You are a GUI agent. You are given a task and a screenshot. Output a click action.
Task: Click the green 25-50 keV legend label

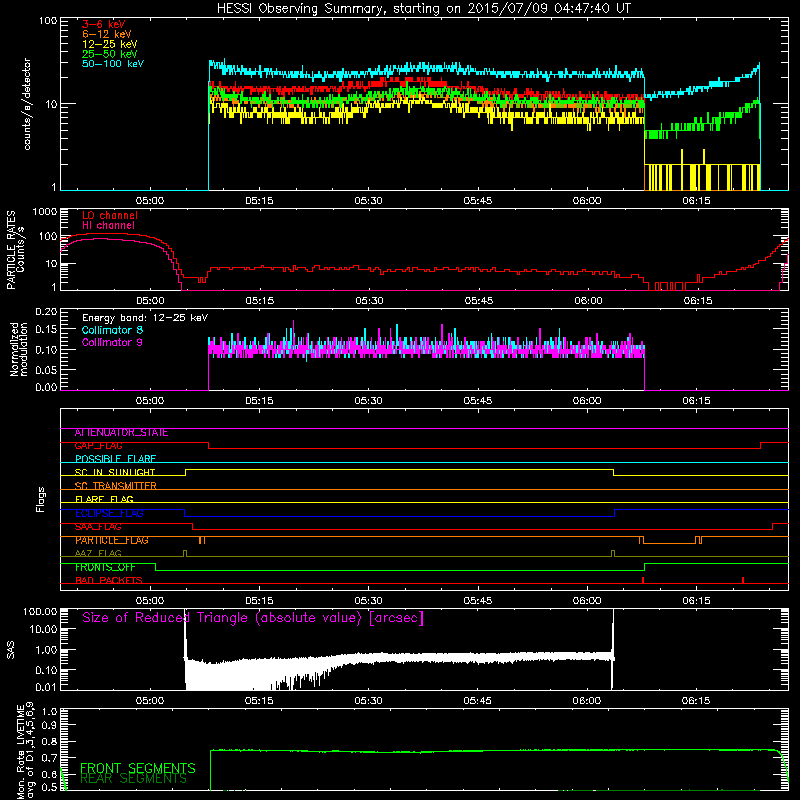coord(110,54)
